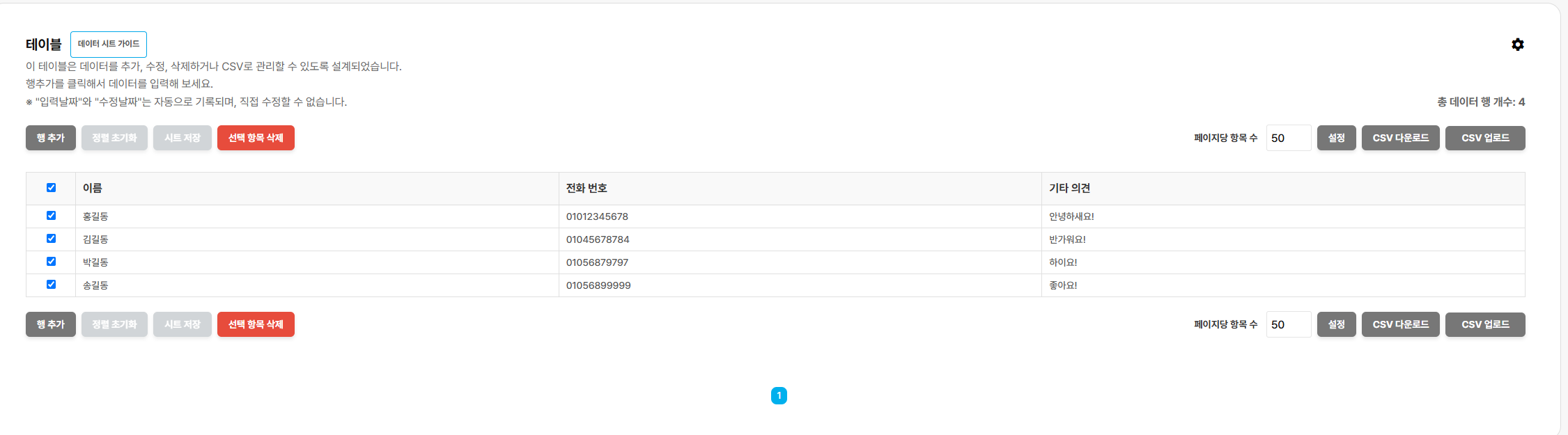
Task: Sort by the 기타 의견 column header
Action: [1283, 189]
